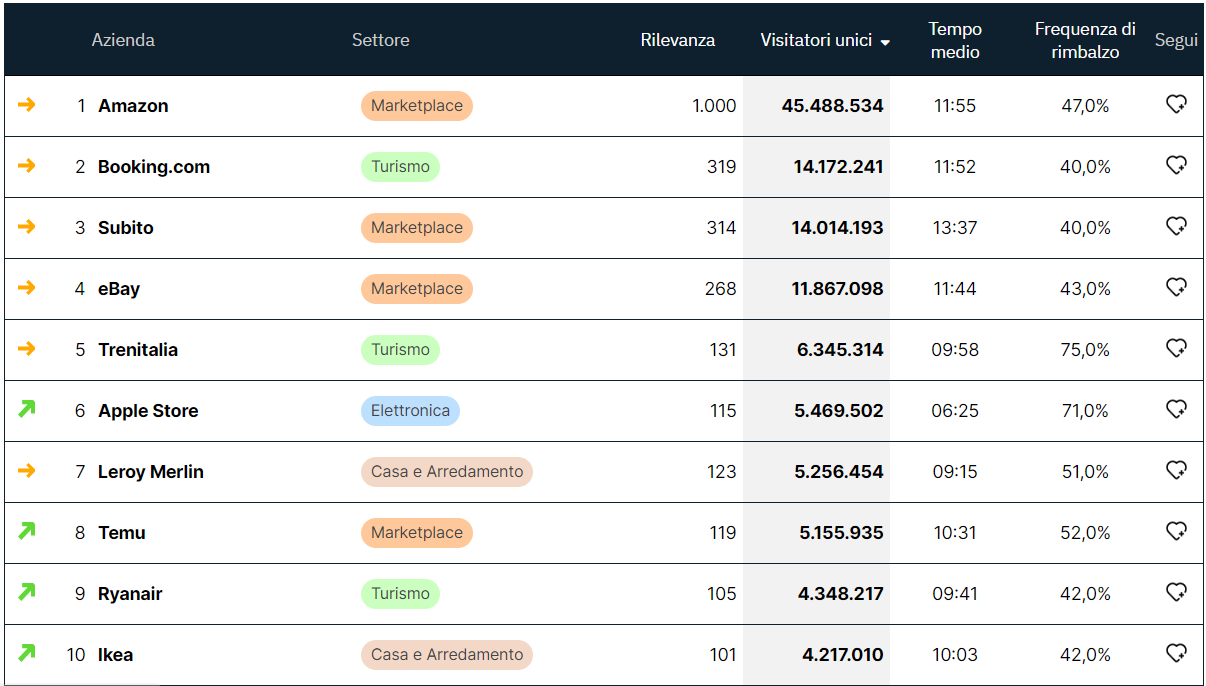Click the green upward arrow for Ryanair

tap(27, 591)
